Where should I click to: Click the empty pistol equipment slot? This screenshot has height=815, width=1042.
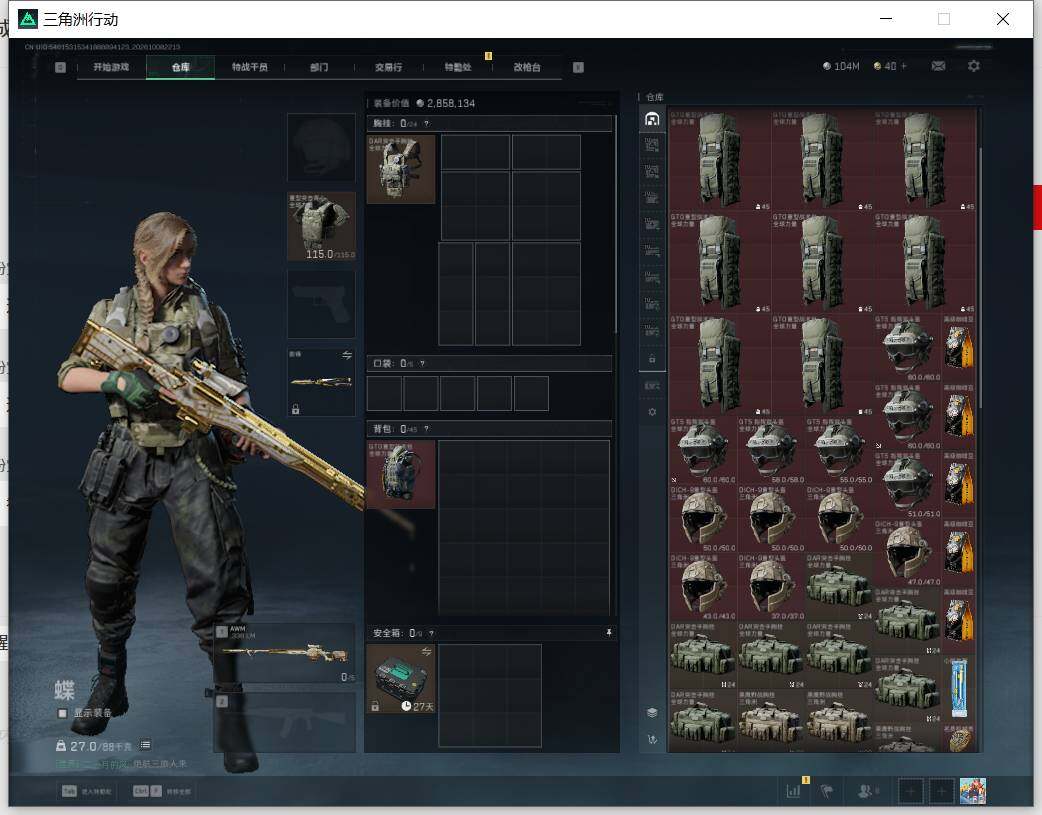[321, 304]
